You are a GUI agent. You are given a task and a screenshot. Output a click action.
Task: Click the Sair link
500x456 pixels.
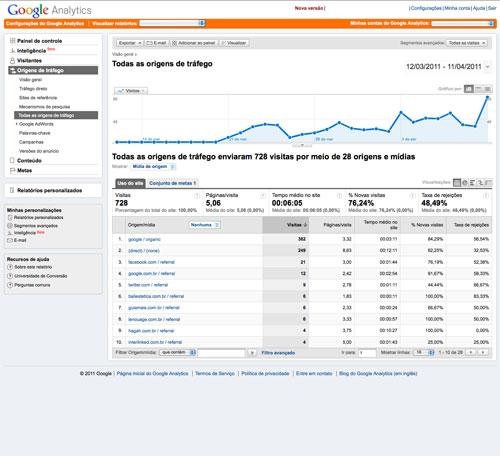pos(492,8)
